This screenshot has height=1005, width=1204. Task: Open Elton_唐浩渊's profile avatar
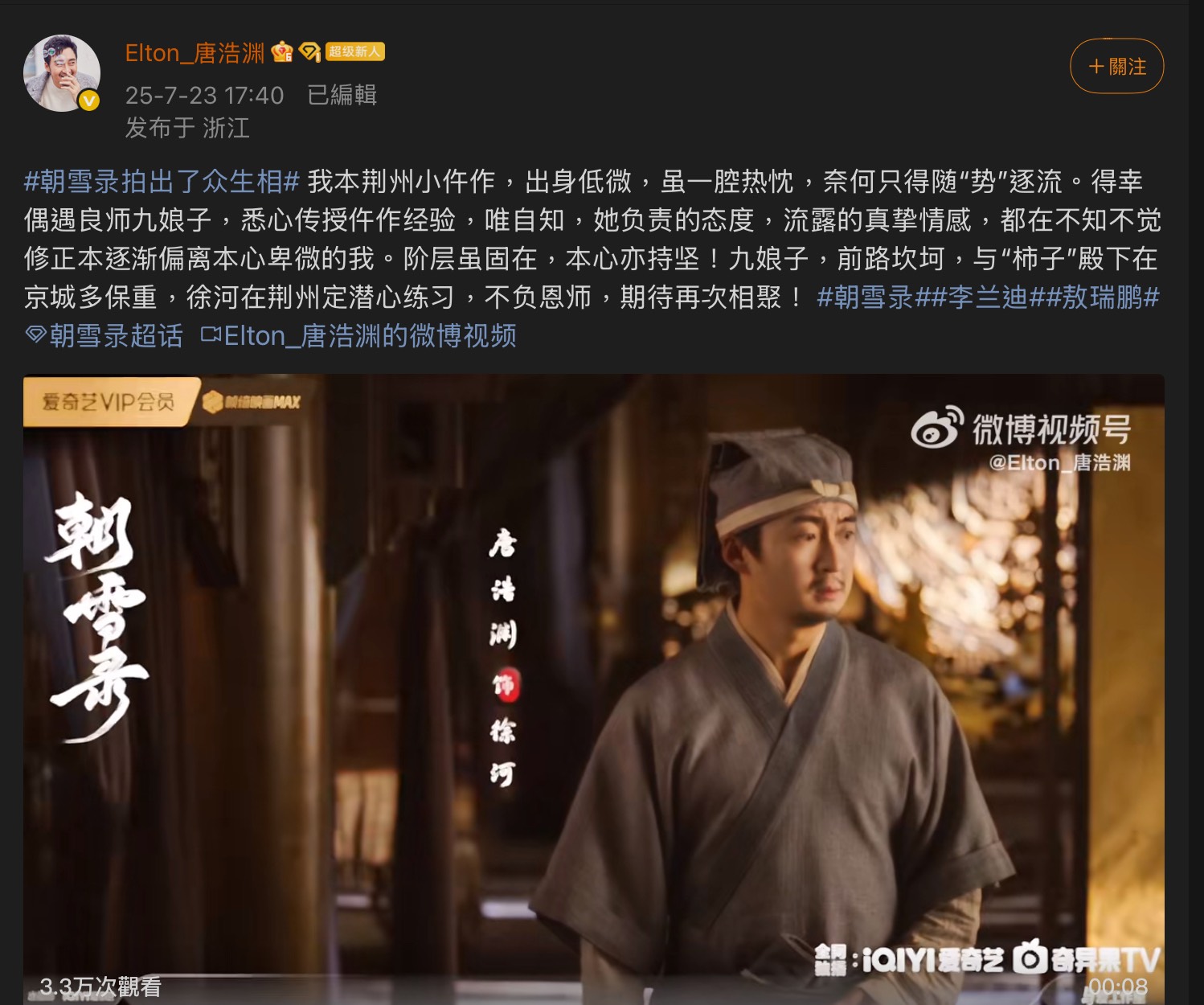(x=62, y=73)
